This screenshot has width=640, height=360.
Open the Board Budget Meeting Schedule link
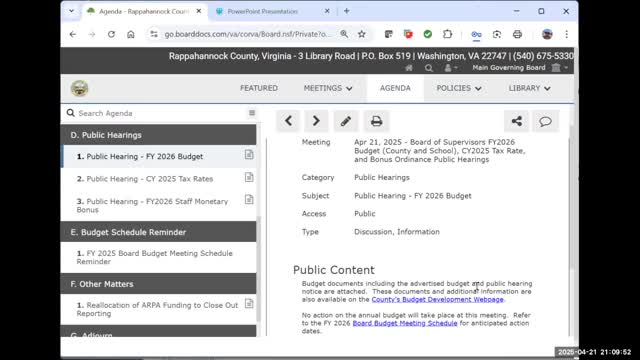405,323
